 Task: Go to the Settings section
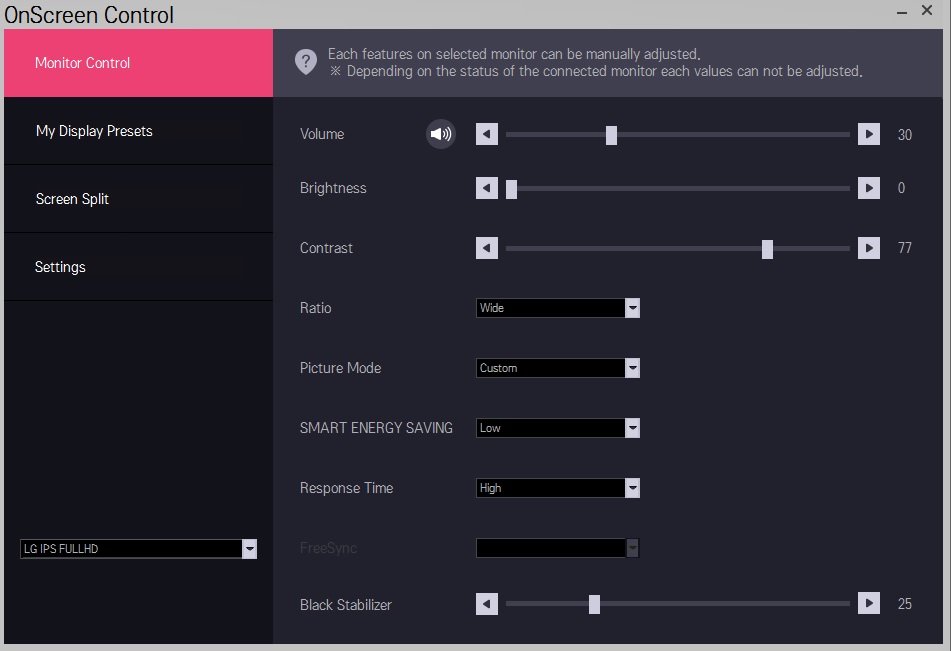(x=138, y=267)
